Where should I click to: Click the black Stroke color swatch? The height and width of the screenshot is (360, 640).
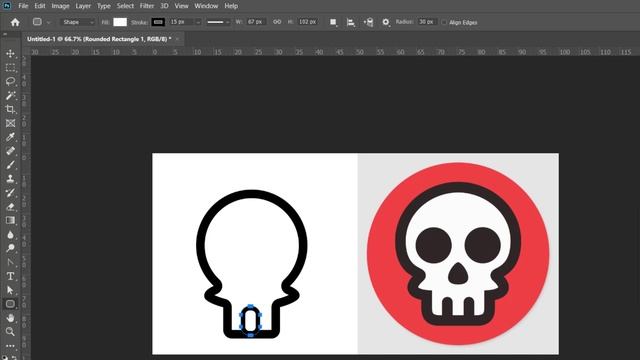click(158, 22)
